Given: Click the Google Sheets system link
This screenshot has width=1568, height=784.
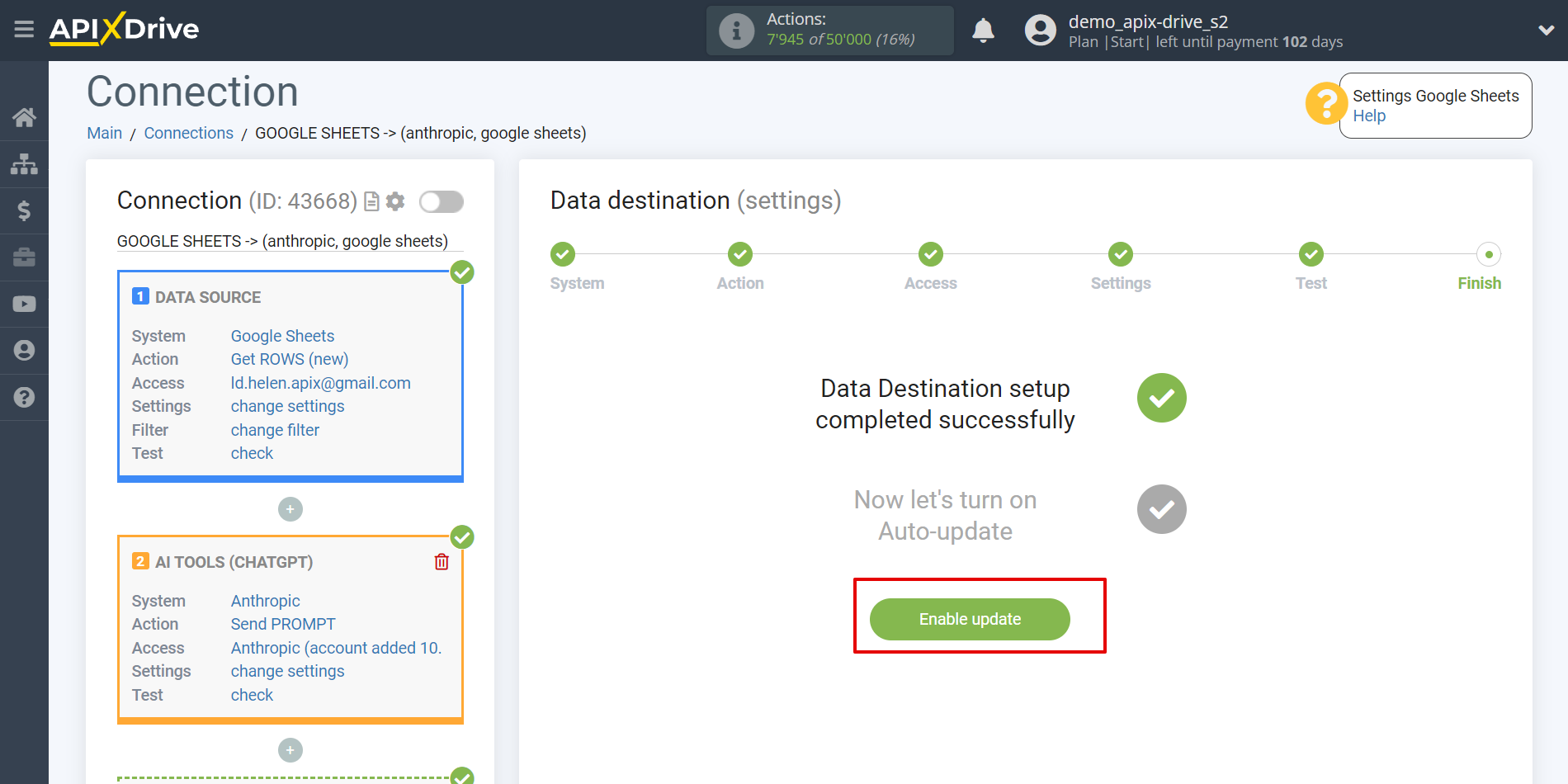Looking at the screenshot, I should [x=282, y=336].
